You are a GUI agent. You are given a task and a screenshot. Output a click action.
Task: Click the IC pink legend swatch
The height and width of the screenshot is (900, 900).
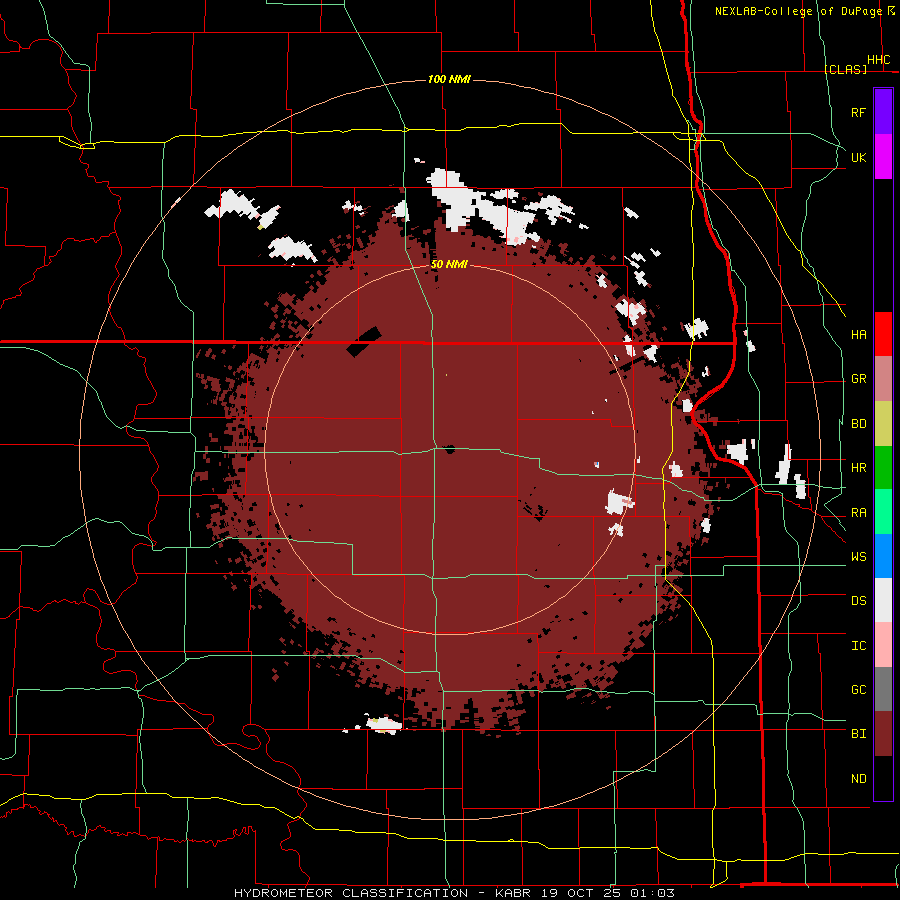click(x=883, y=645)
